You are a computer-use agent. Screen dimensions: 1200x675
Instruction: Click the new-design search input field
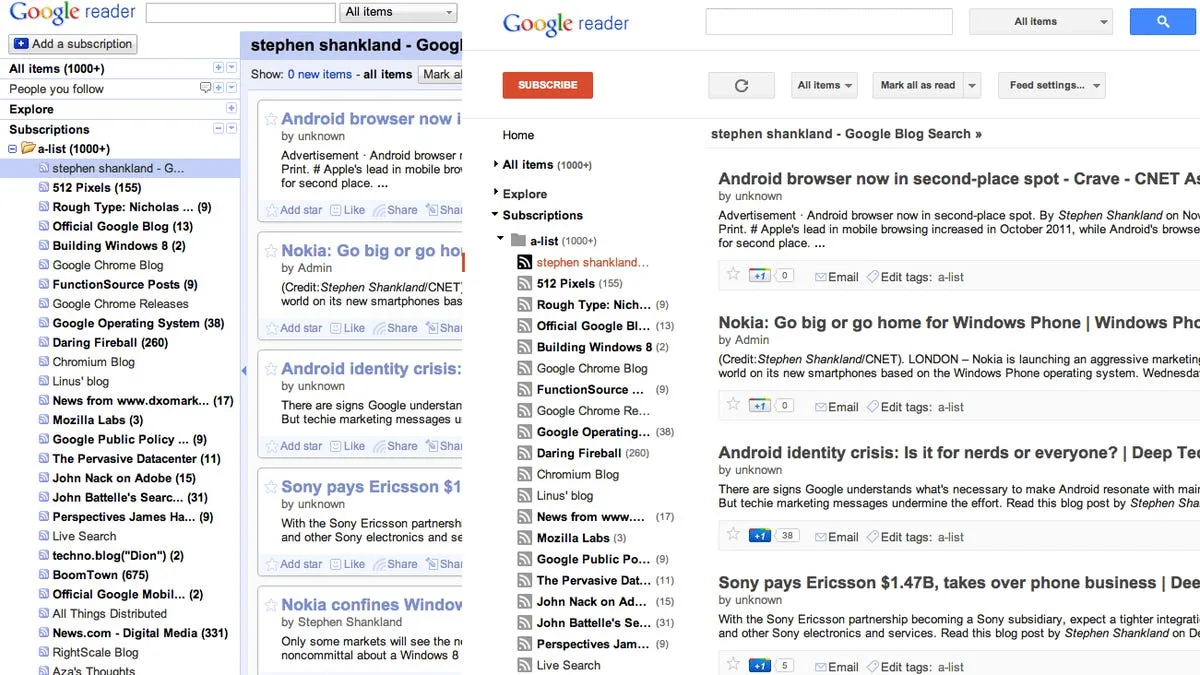[829, 21]
